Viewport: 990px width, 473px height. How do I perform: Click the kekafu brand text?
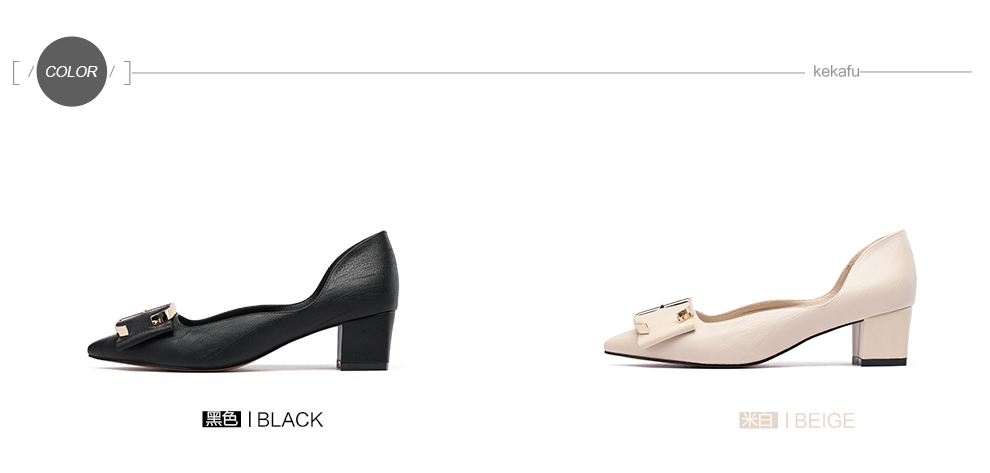click(x=836, y=71)
